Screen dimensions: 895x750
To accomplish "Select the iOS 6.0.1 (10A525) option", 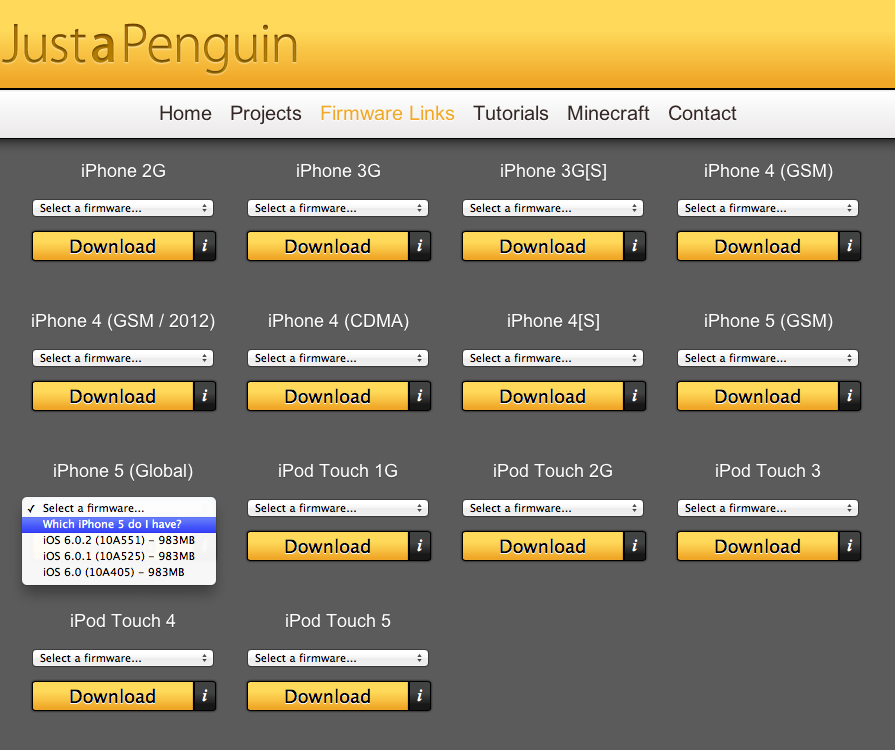I will point(119,557).
